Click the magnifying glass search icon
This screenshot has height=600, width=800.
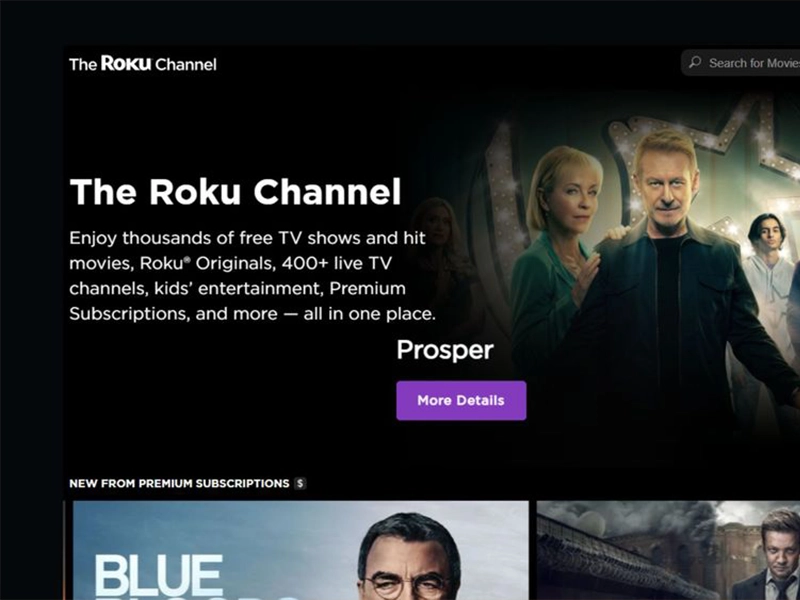[x=694, y=63]
